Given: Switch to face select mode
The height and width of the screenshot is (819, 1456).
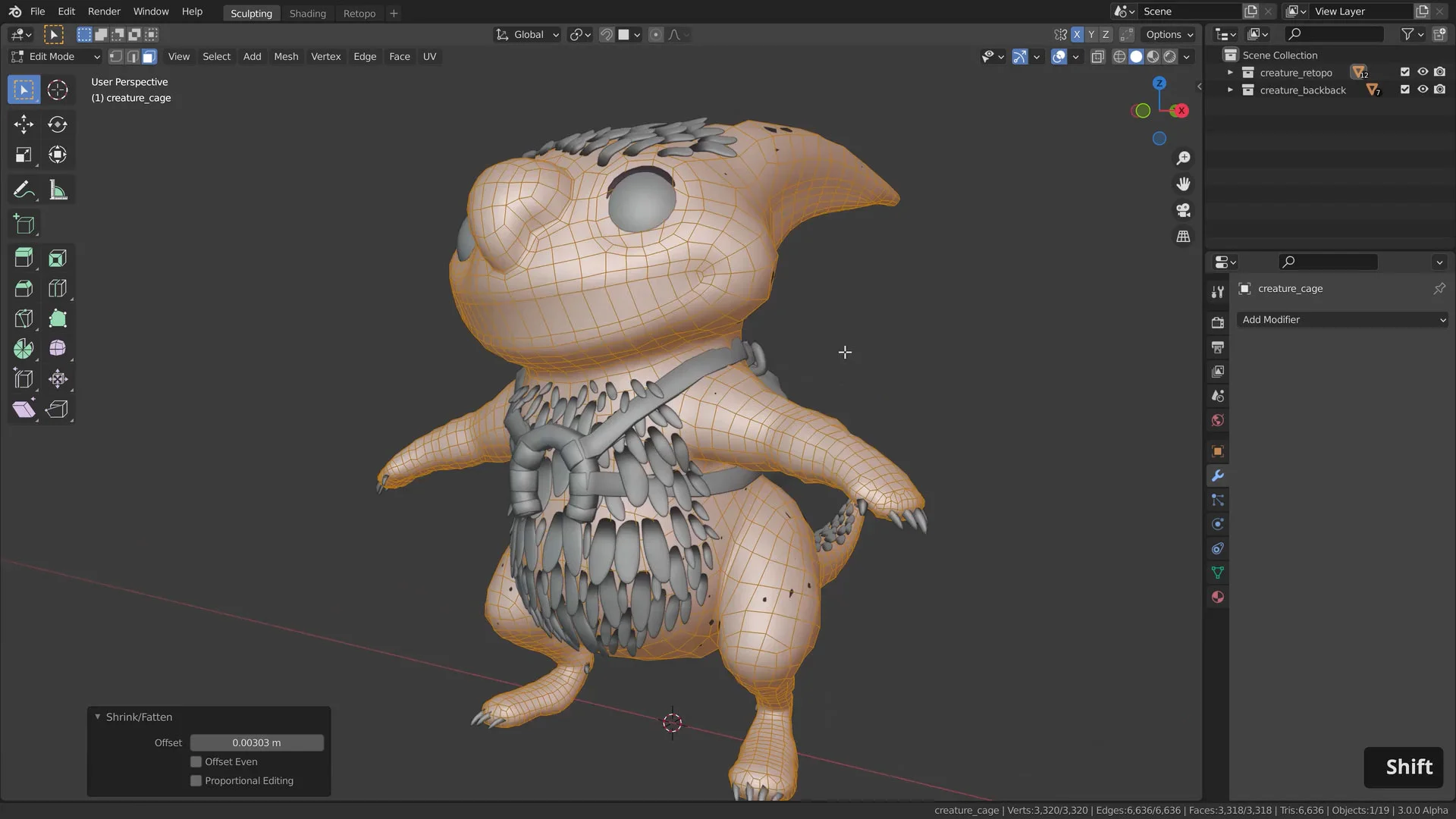Looking at the screenshot, I should point(149,56).
